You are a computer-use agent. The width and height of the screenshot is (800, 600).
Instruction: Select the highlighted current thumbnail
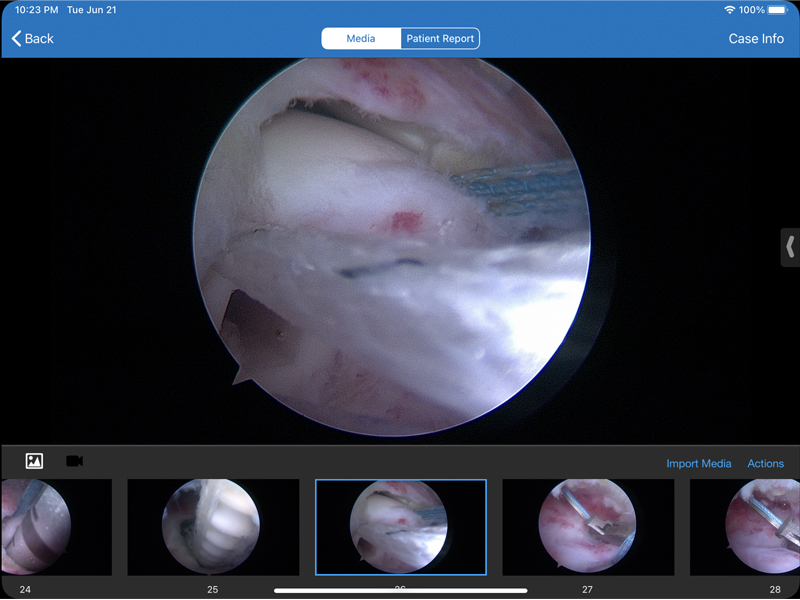[x=401, y=527]
